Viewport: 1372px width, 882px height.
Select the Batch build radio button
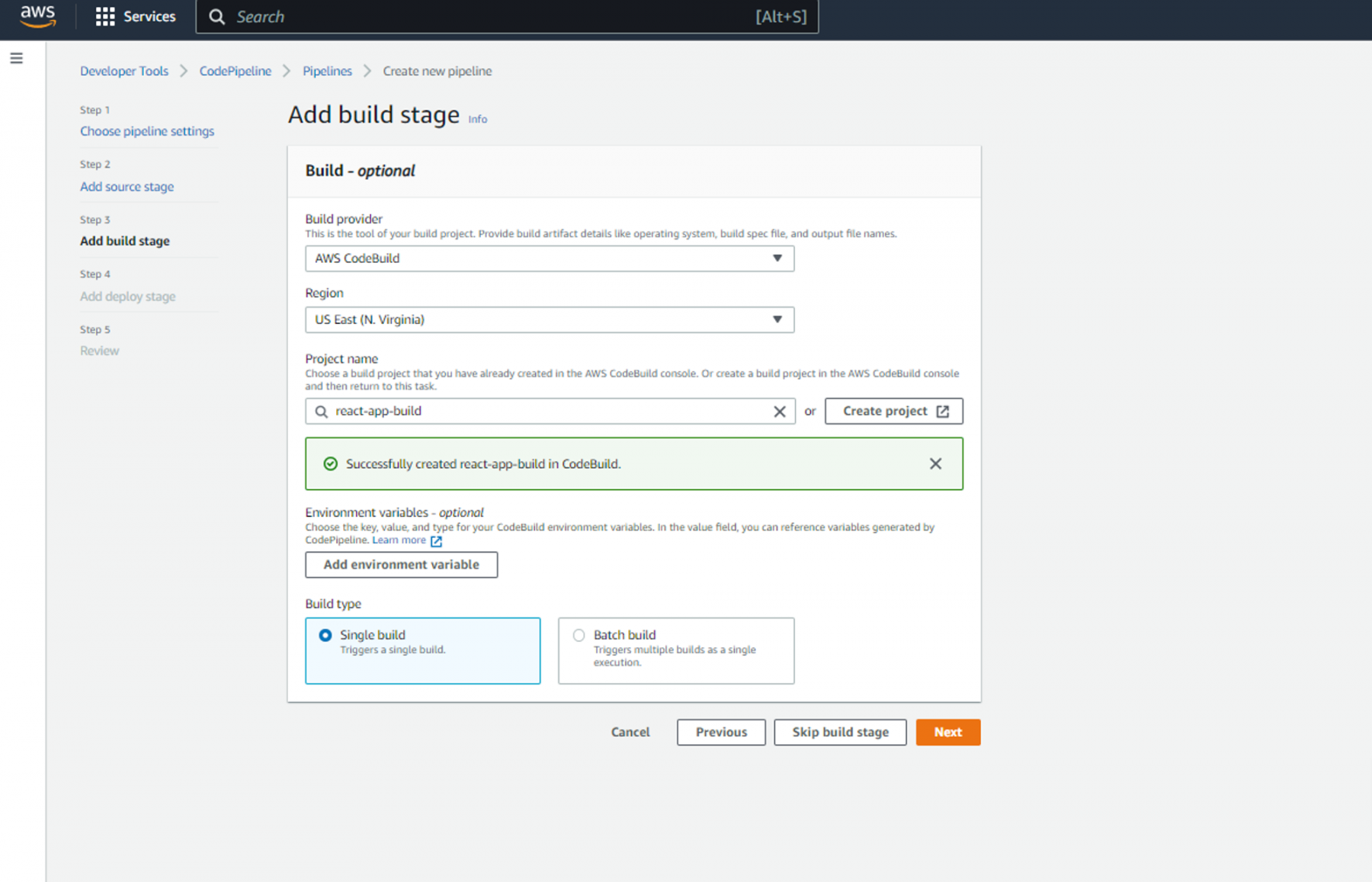[579, 634]
